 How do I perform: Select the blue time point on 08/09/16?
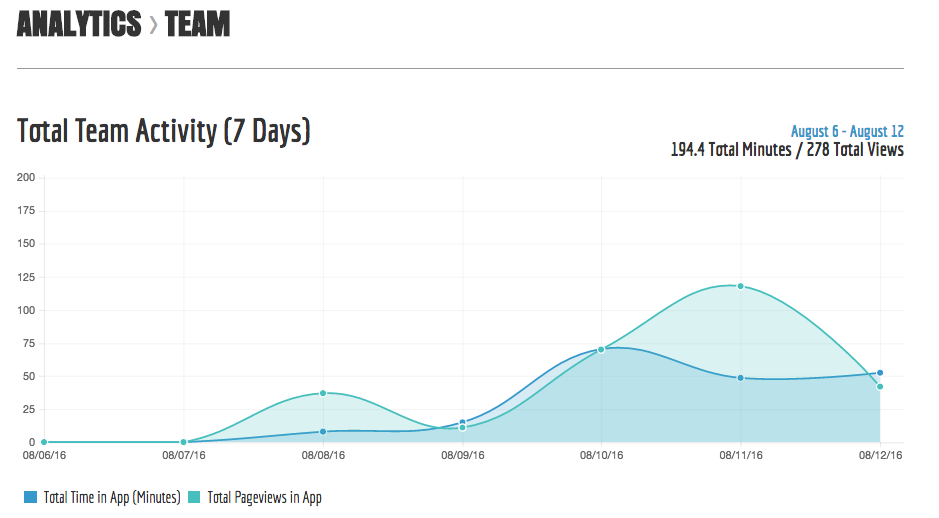tap(462, 422)
